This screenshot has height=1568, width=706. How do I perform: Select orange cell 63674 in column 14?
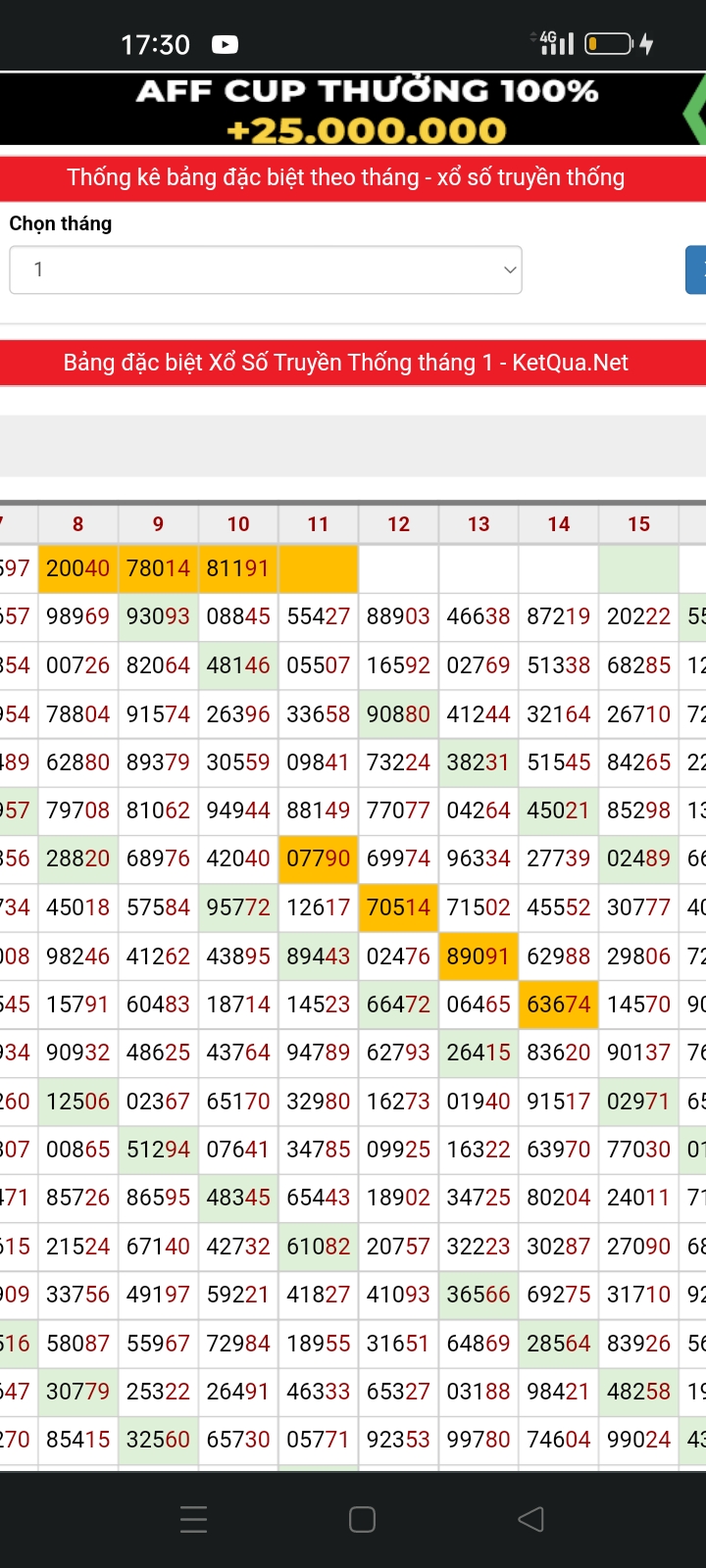[x=558, y=1004]
